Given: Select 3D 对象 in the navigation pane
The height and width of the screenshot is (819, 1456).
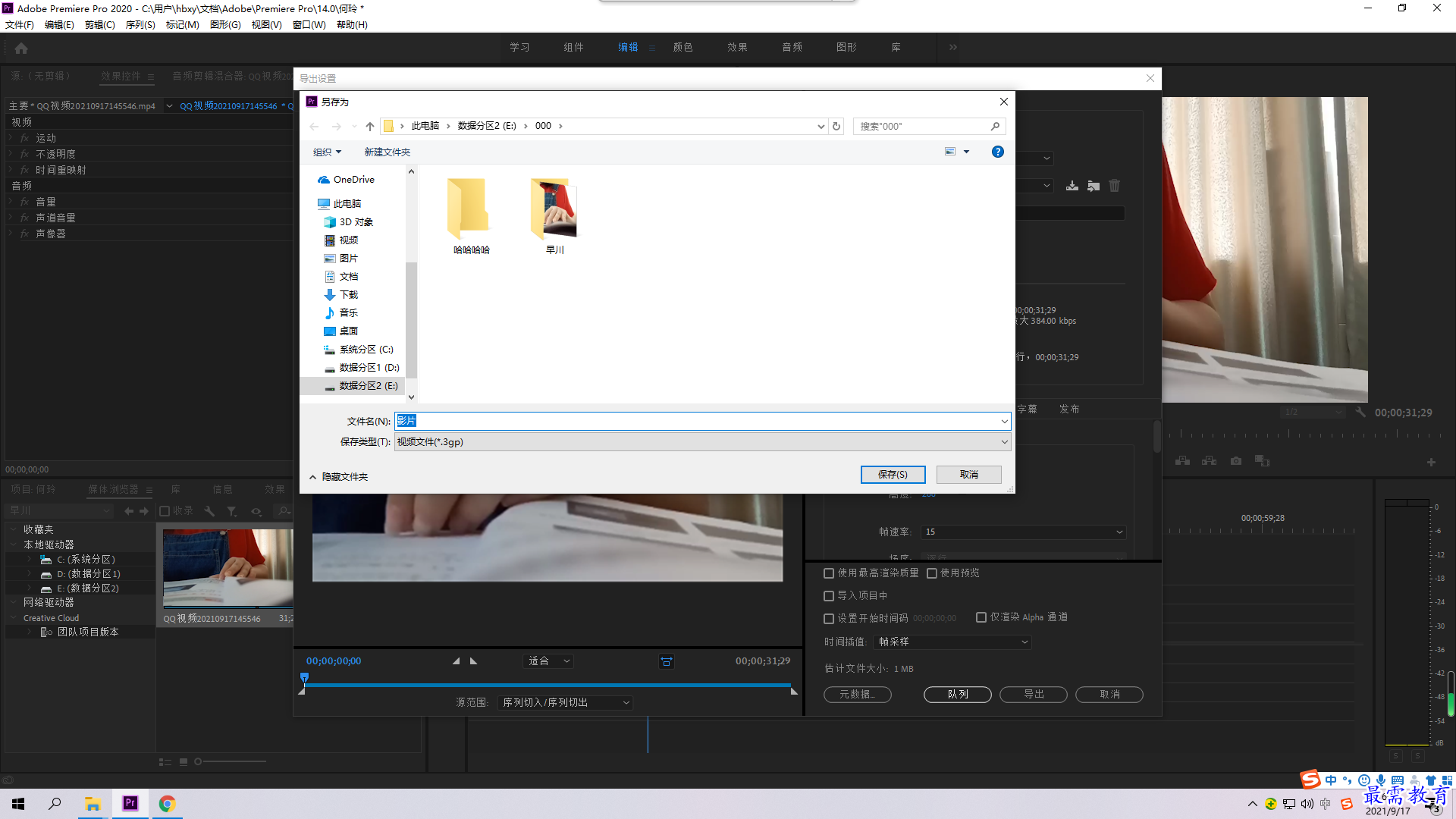Looking at the screenshot, I should (349, 222).
